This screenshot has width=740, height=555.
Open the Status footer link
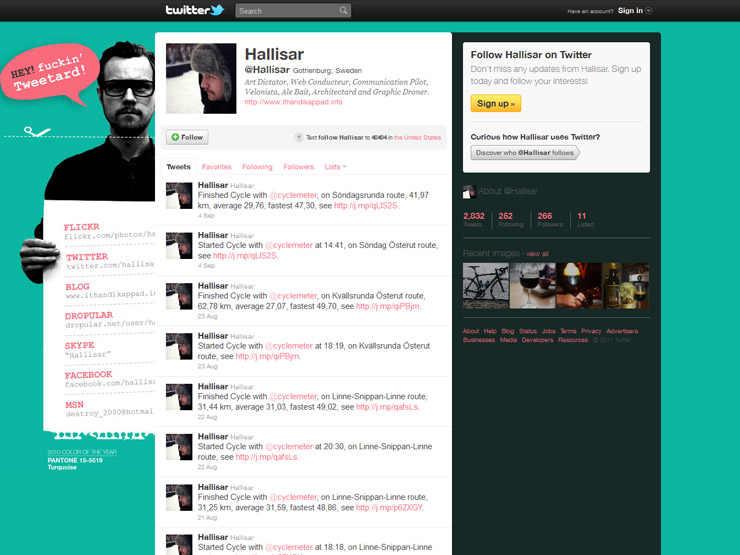point(528,331)
